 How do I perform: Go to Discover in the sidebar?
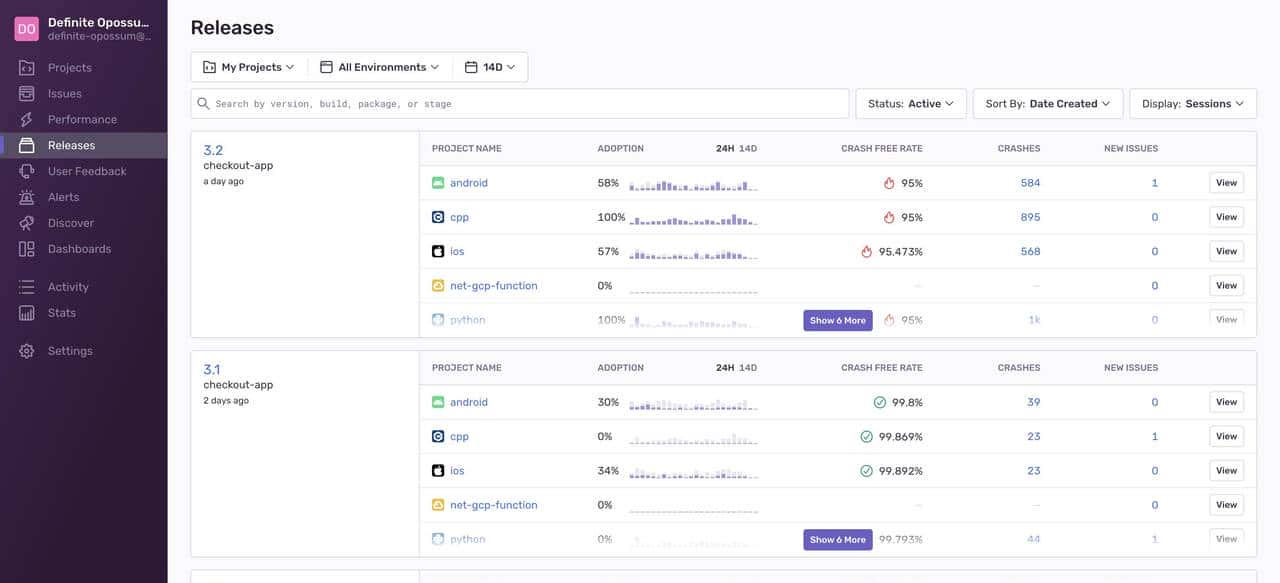tap(71, 224)
